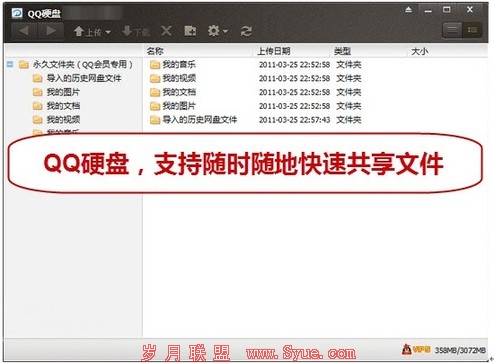Maximize the QQ硬盘 window
The height and width of the screenshot is (363, 494).
(x=447, y=10)
